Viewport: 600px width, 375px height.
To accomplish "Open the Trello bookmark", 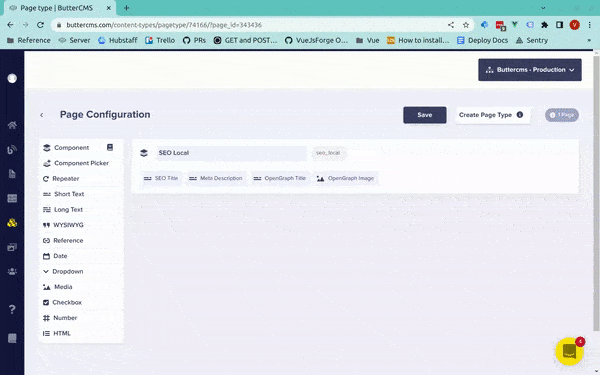I will coord(160,40).
